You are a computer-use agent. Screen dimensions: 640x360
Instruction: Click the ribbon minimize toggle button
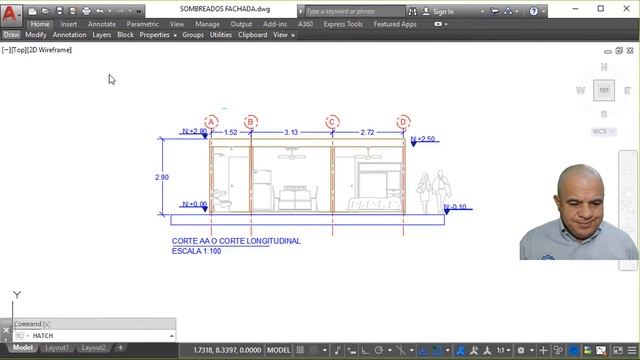click(x=438, y=24)
